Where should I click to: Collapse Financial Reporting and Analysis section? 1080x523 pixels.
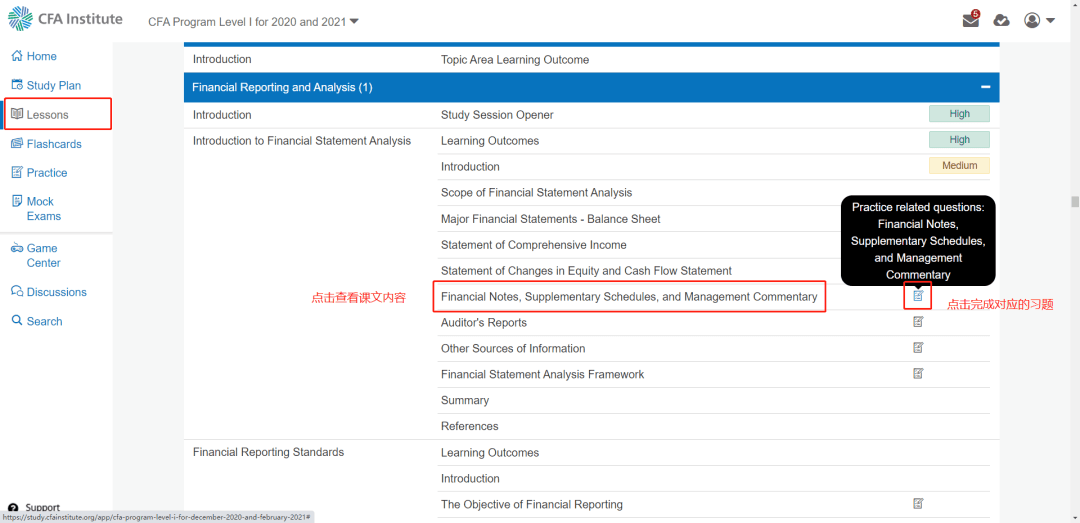986,88
